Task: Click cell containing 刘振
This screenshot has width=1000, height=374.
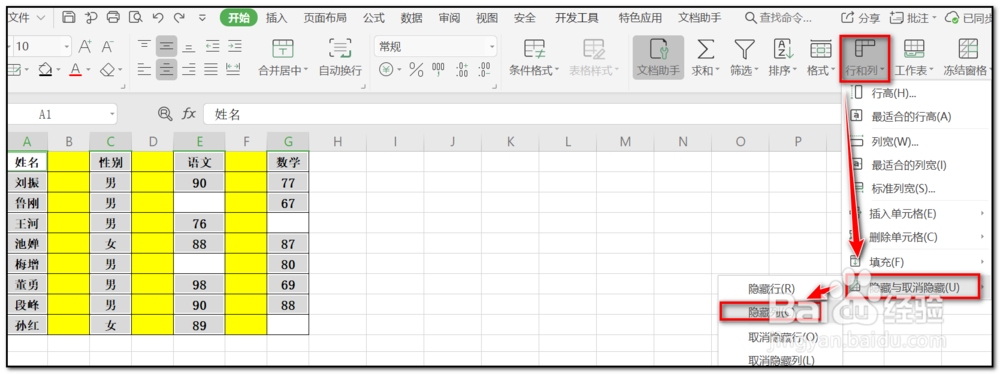Action: pos(27,183)
